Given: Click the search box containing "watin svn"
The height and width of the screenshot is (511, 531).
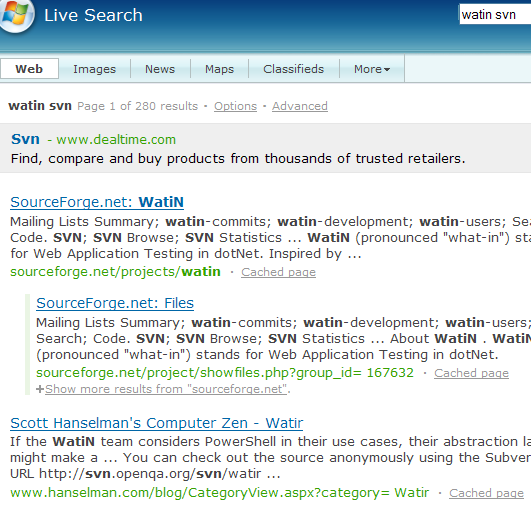Looking at the screenshot, I should coord(495,15).
